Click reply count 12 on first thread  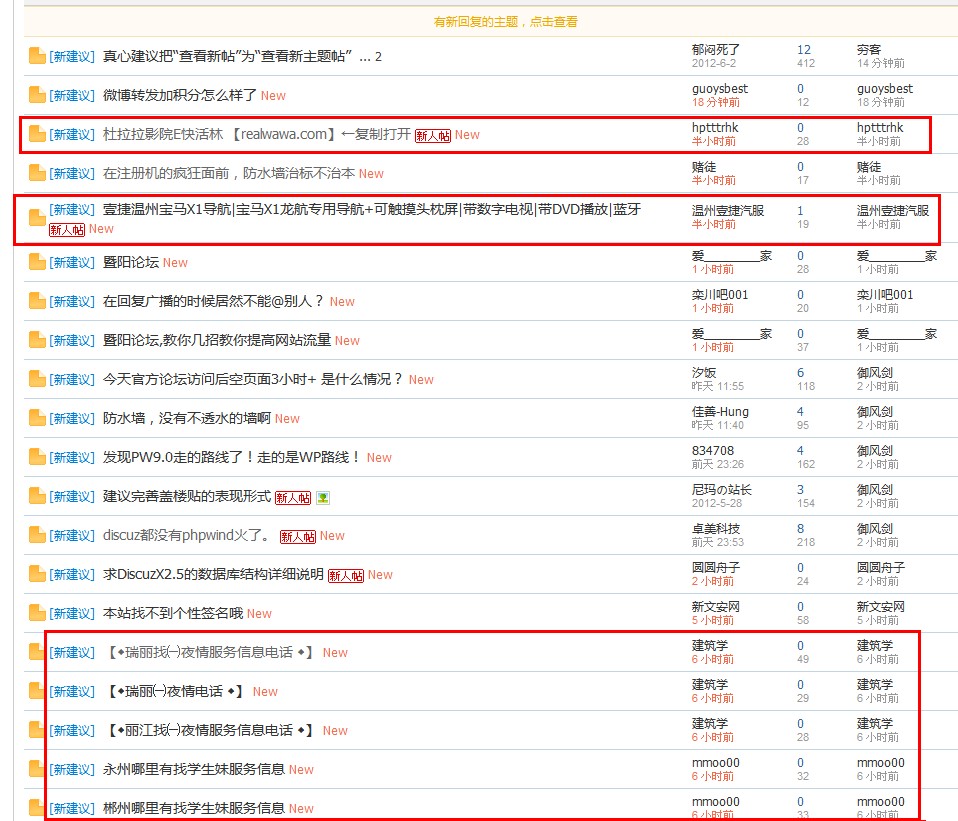pyautogui.click(x=804, y=49)
